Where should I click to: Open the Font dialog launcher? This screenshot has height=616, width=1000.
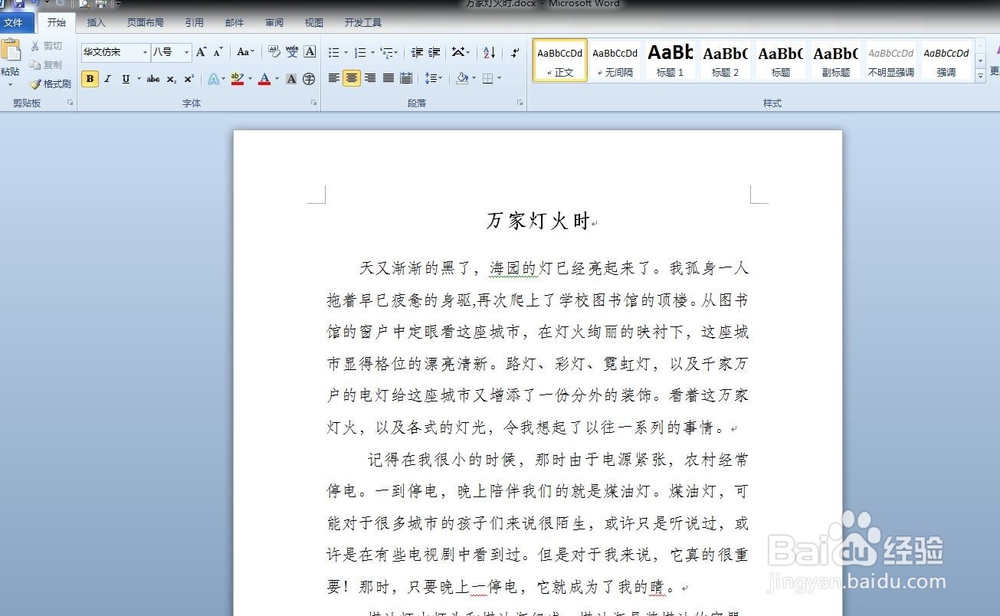point(314,103)
